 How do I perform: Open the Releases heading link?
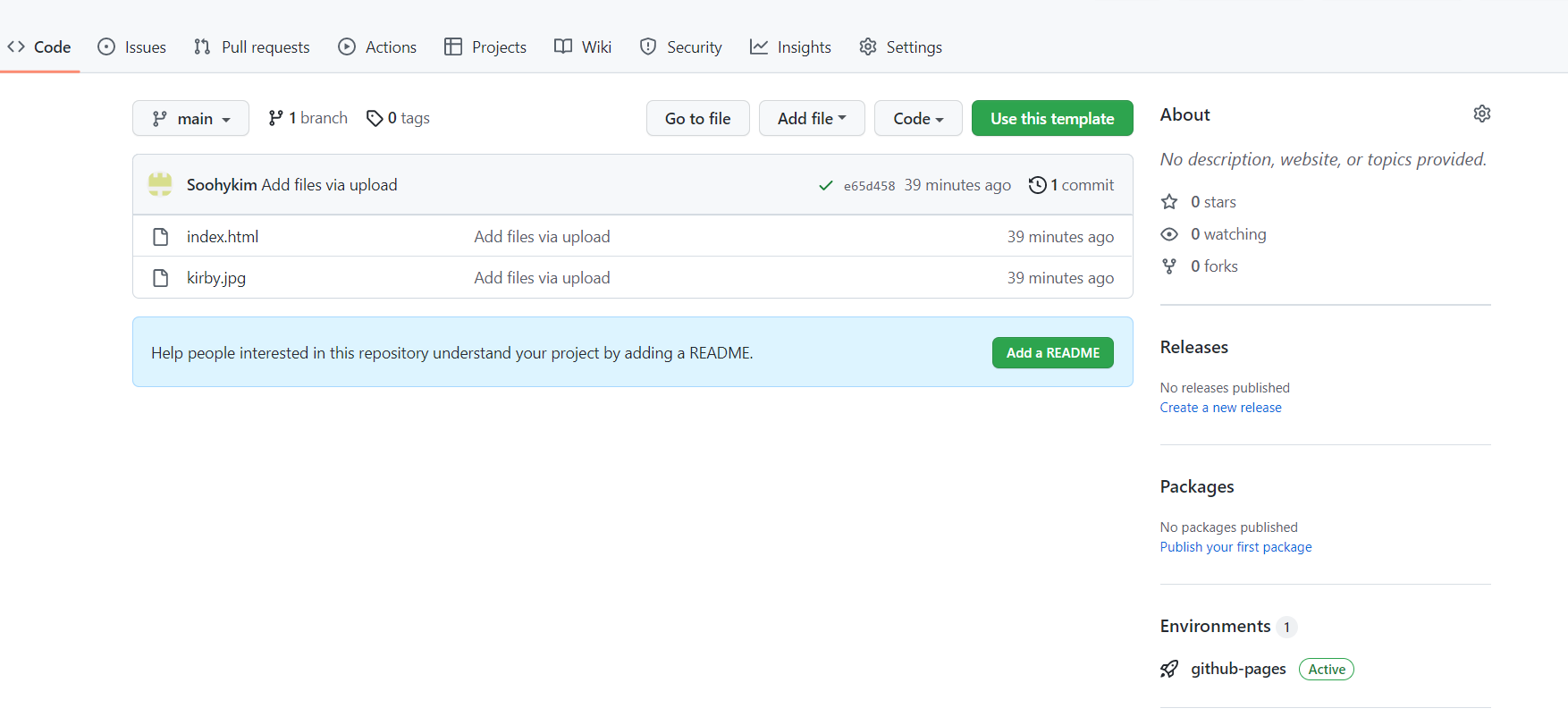click(x=1194, y=347)
